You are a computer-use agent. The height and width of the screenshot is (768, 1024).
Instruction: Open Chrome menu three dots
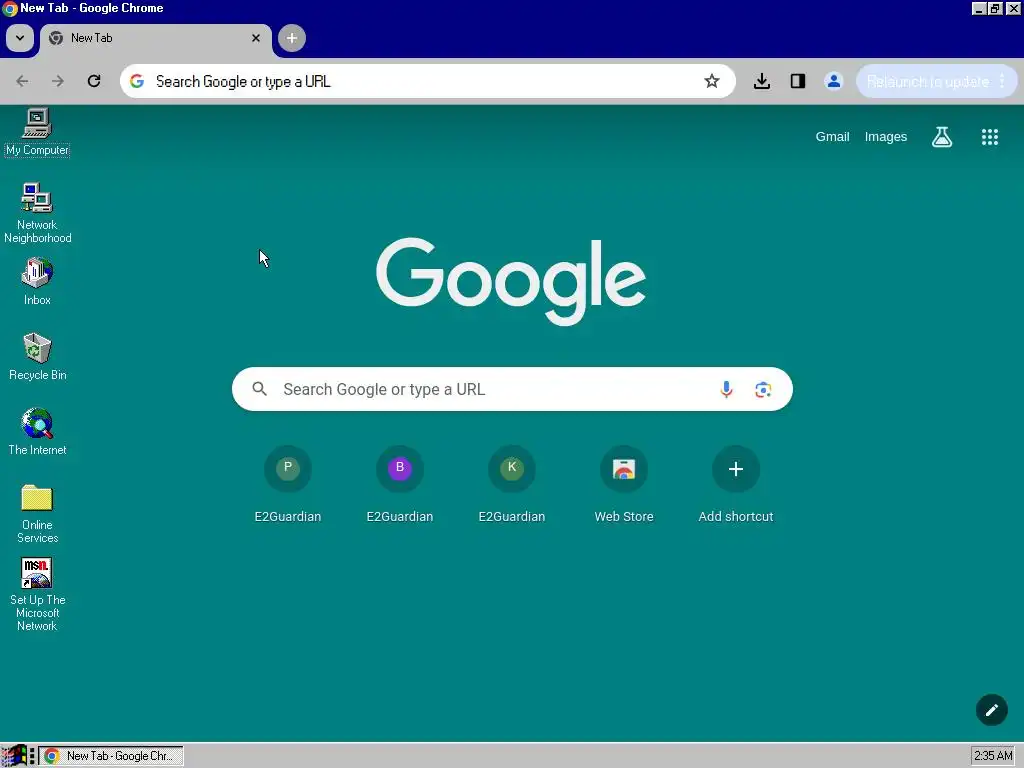(1002, 81)
